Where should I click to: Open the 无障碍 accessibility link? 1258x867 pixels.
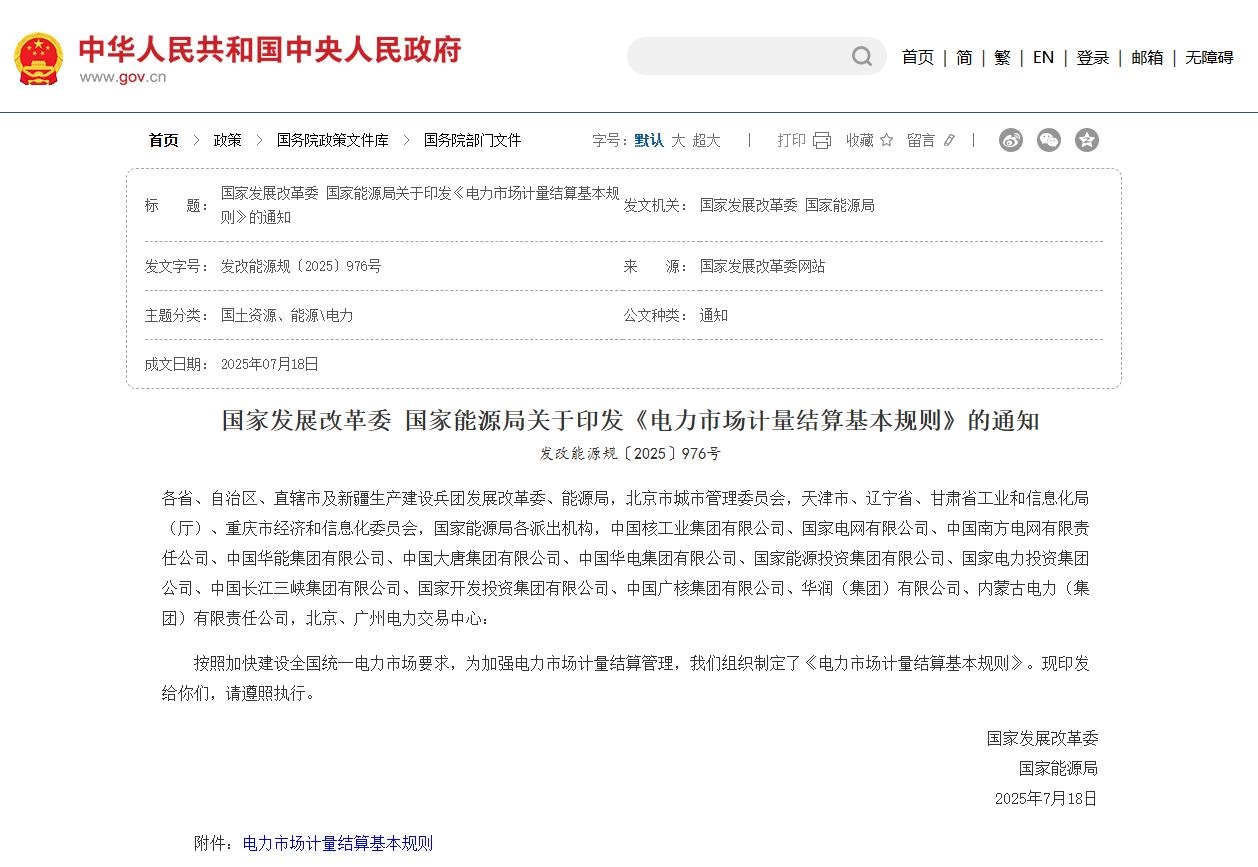click(x=1210, y=58)
